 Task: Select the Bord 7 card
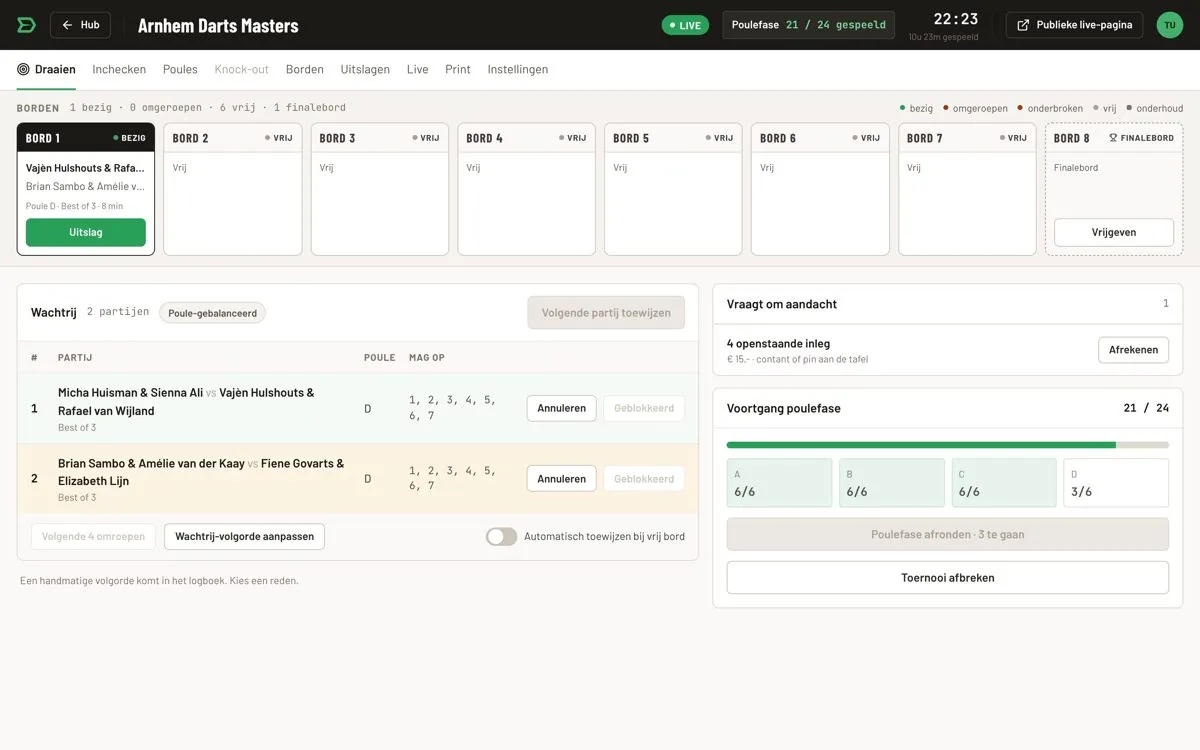[x=967, y=189]
